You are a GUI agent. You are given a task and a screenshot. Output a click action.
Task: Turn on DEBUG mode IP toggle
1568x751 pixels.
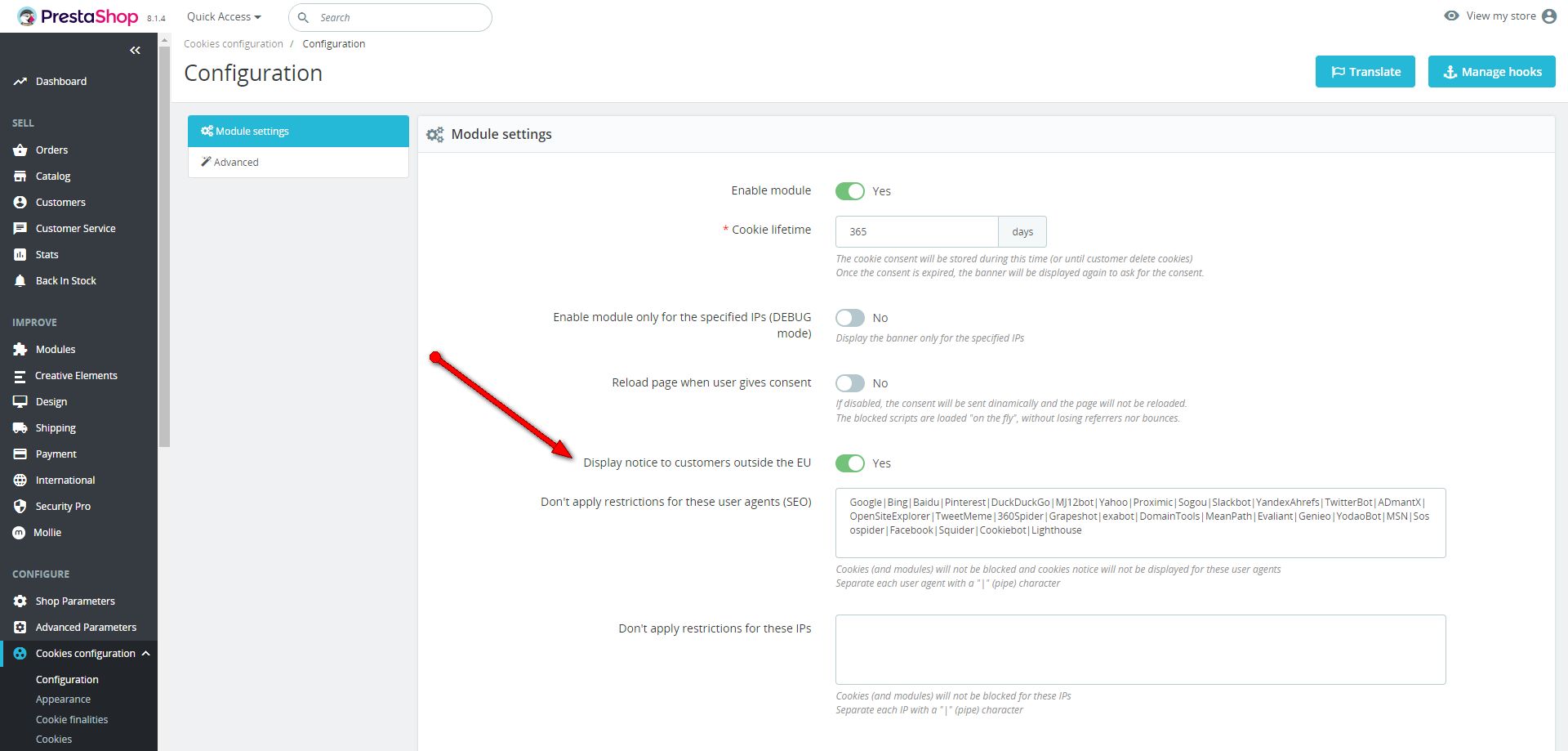(x=849, y=318)
